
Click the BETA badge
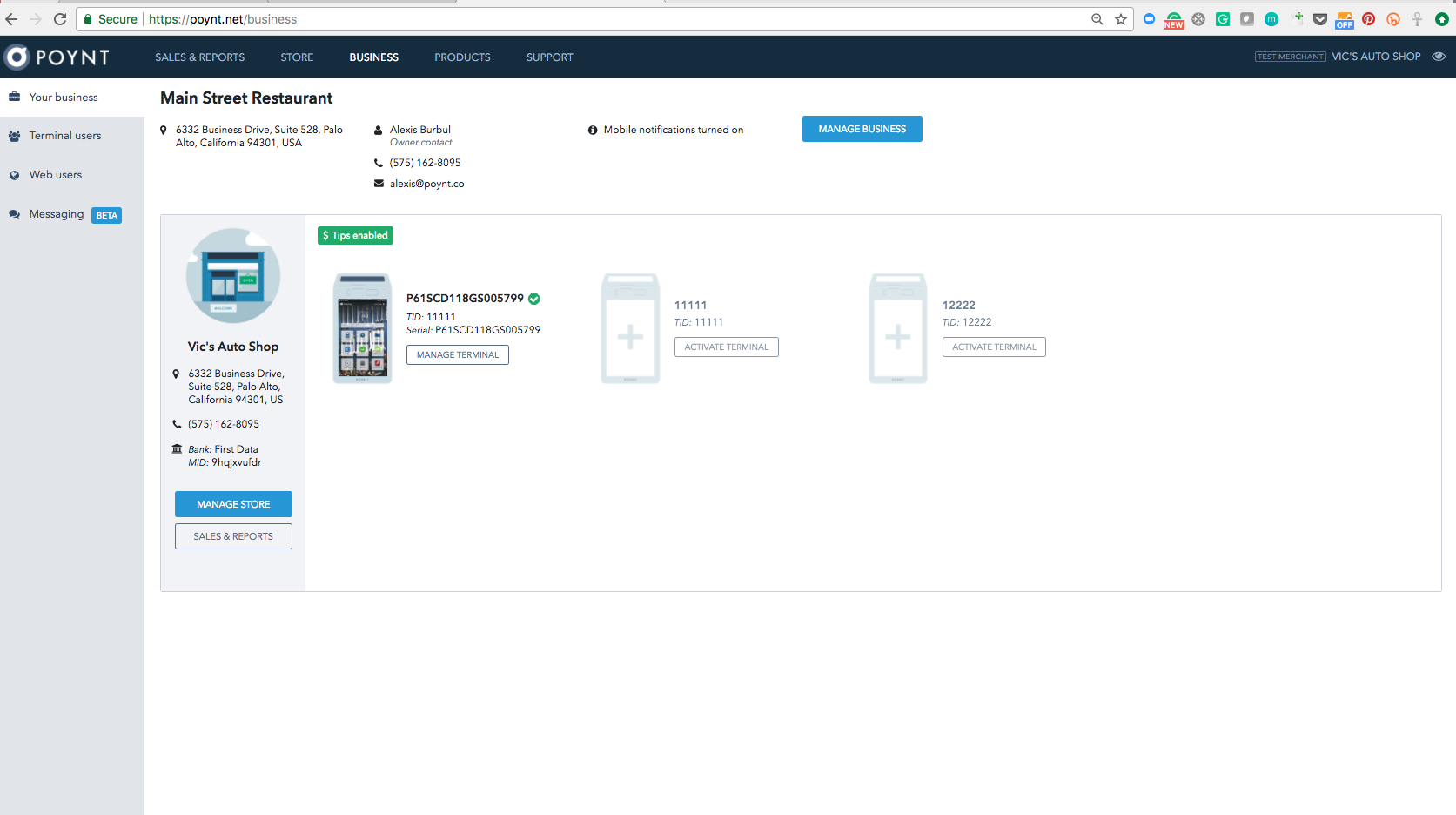106,216
